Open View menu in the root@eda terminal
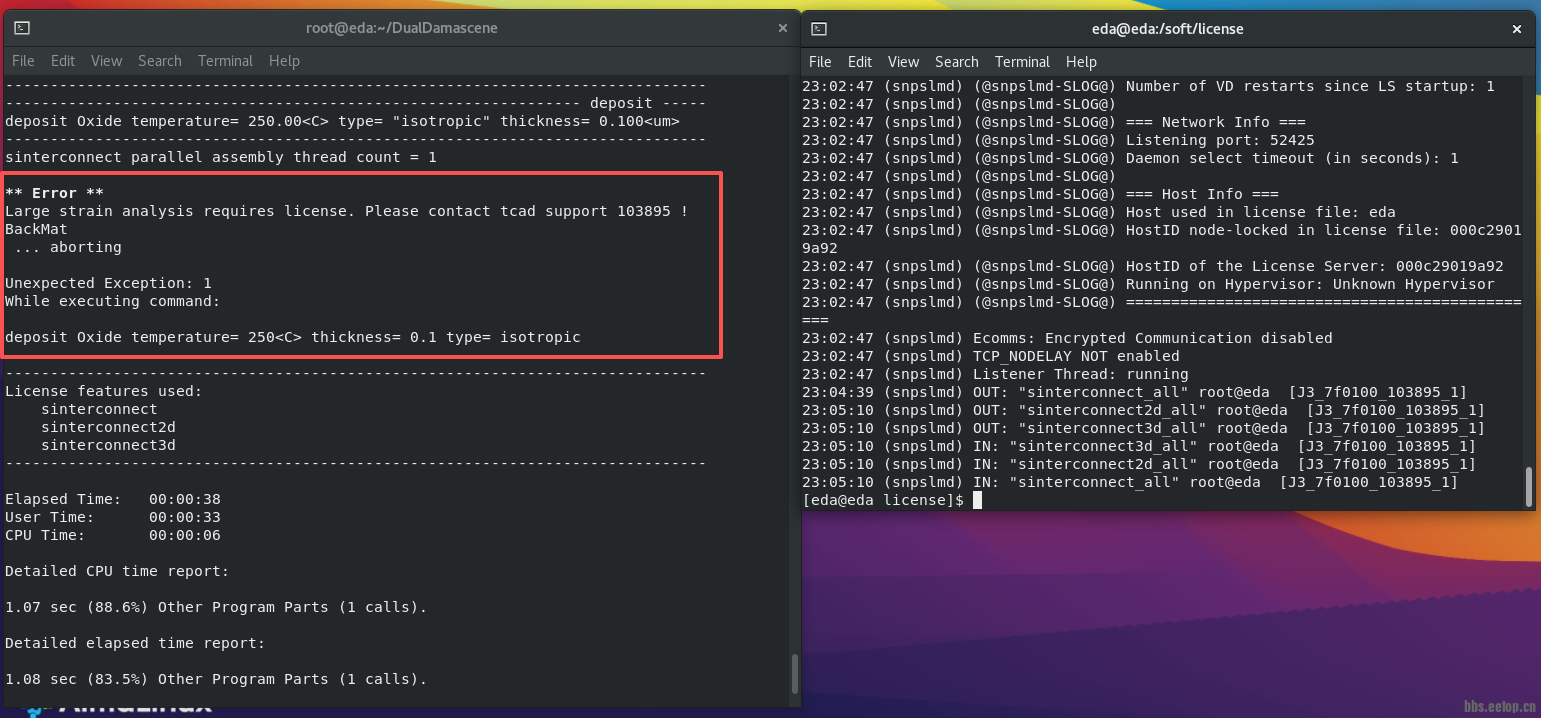This screenshot has height=718, width=1541. click(x=106, y=61)
